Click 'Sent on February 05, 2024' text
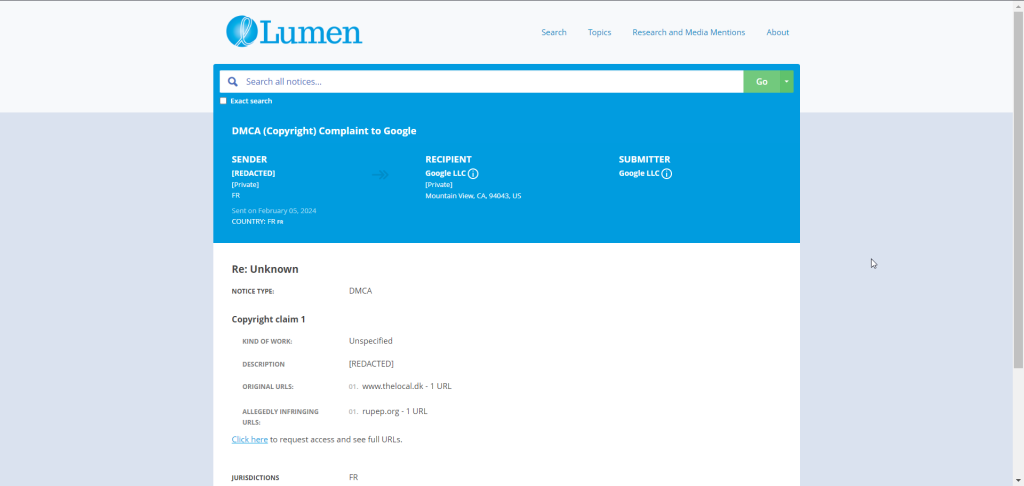The height and width of the screenshot is (486, 1024). click(274, 211)
